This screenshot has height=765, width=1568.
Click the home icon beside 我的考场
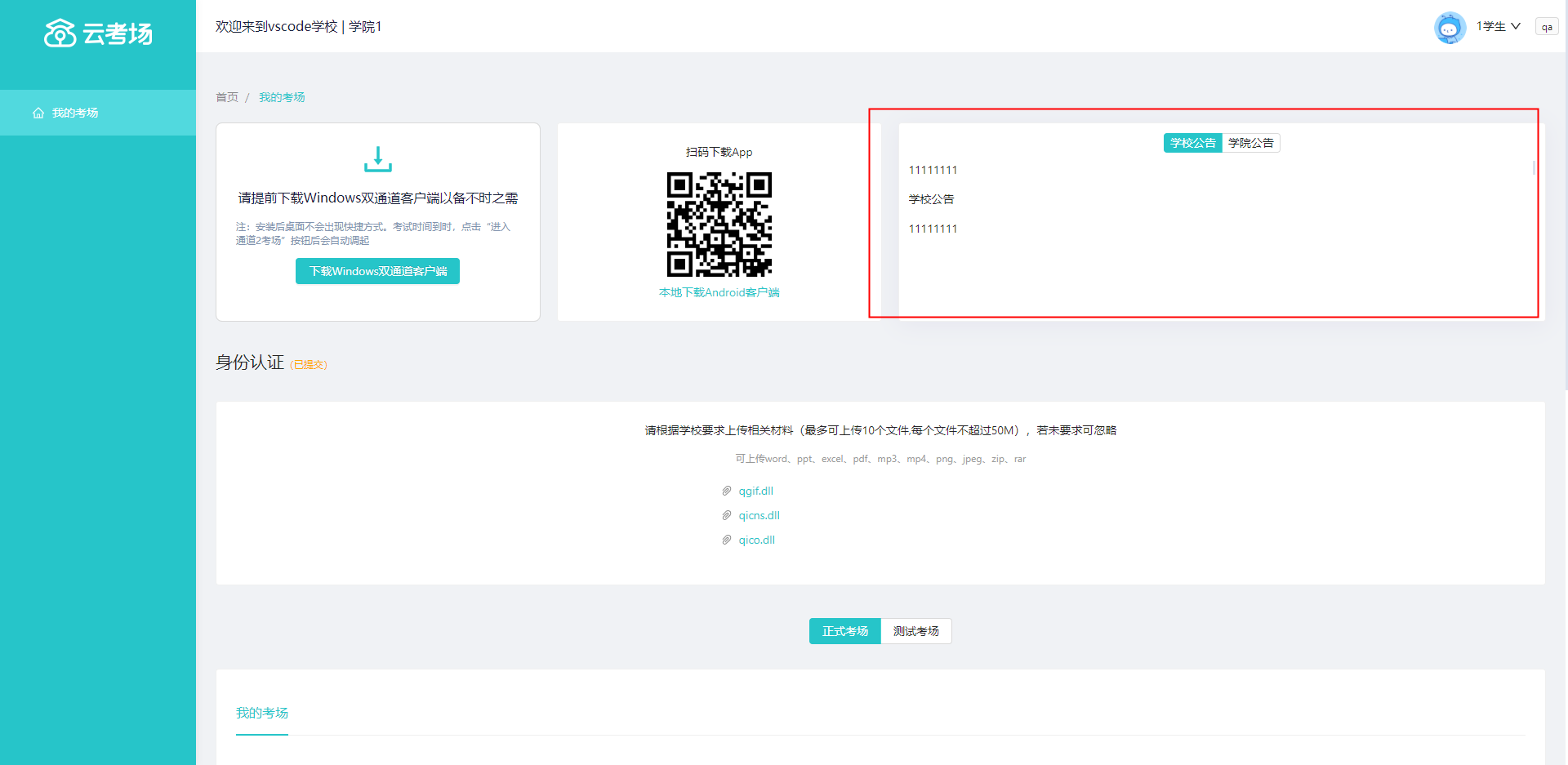click(38, 113)
